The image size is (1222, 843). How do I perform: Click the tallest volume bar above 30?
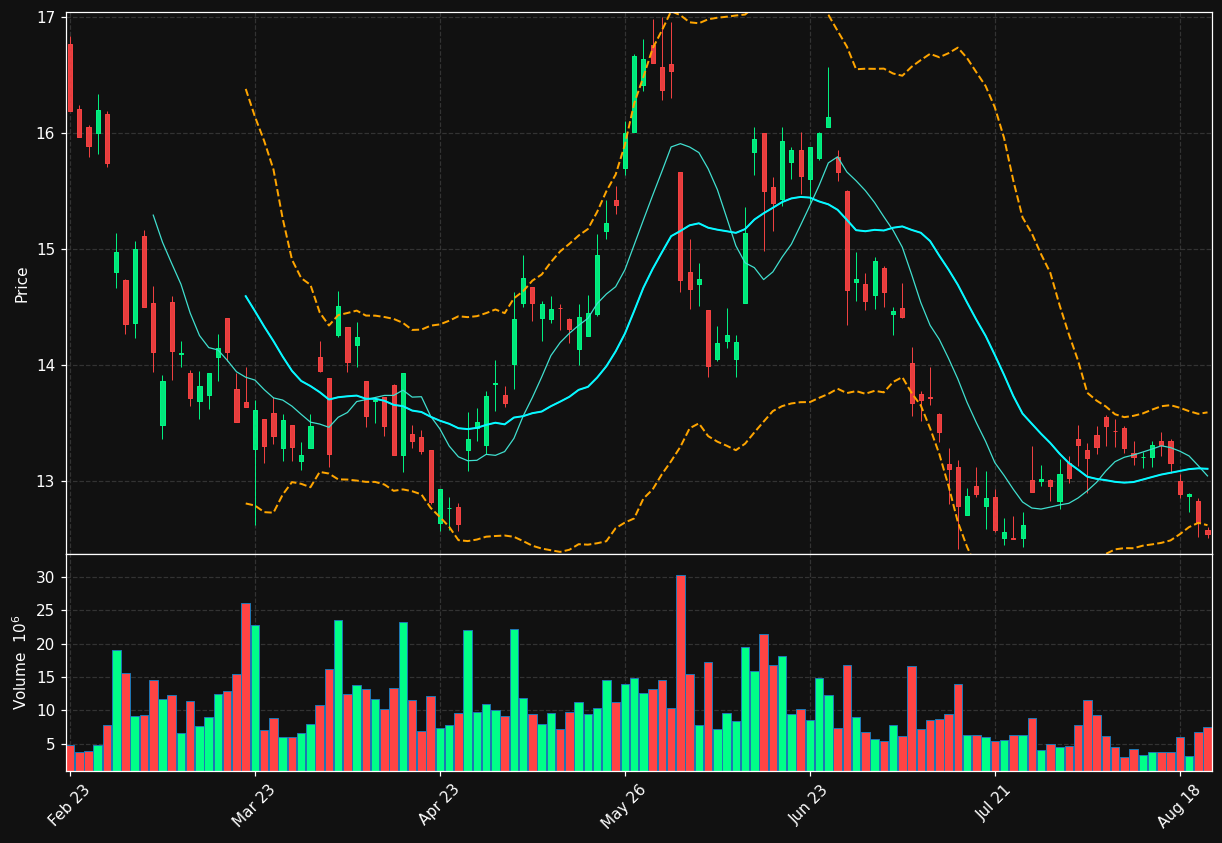pyautogui.click(x=681, y=673)
